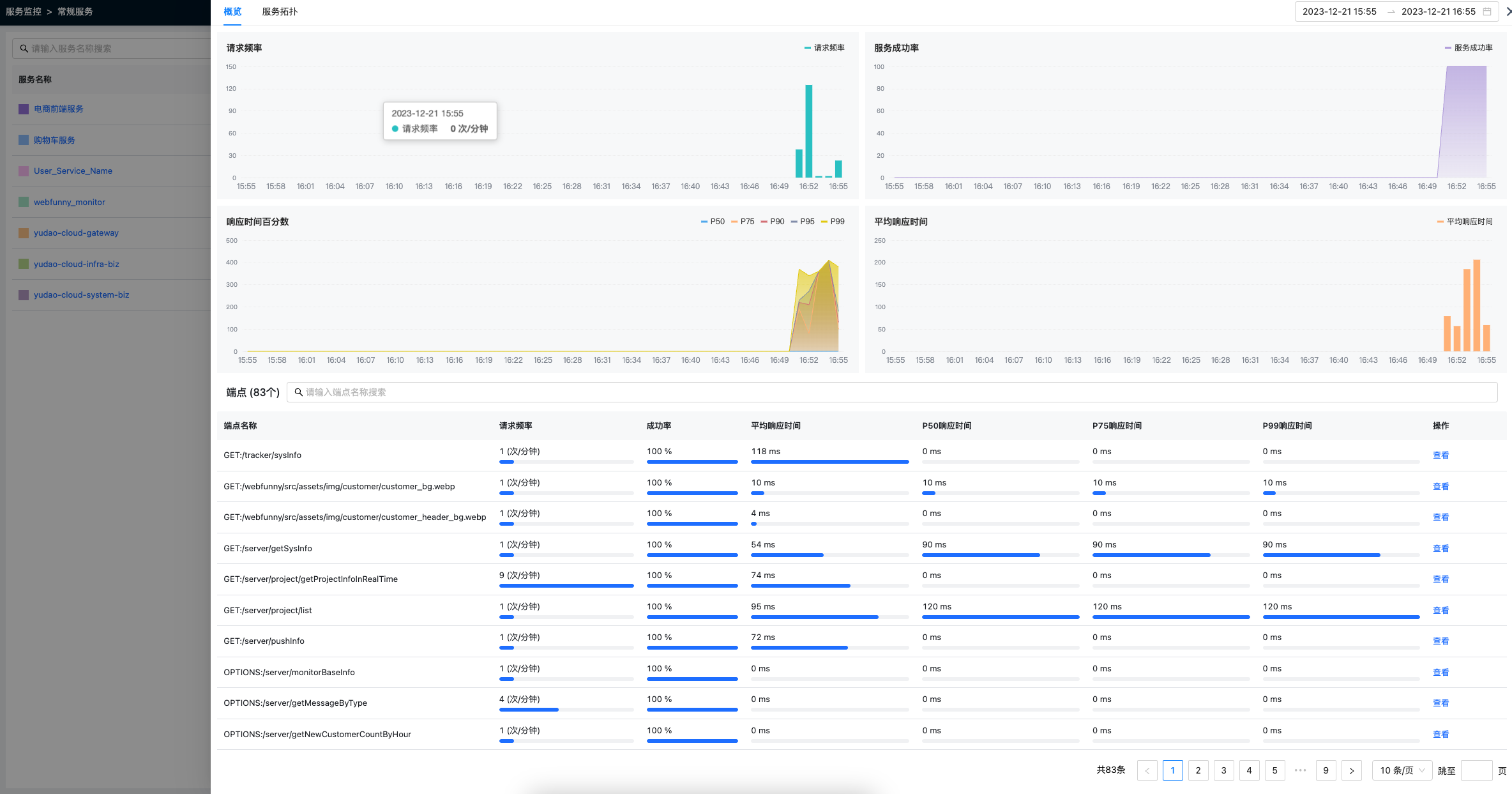
Task: Click the search icon in endpoint search box
Action: click(298, 392)
